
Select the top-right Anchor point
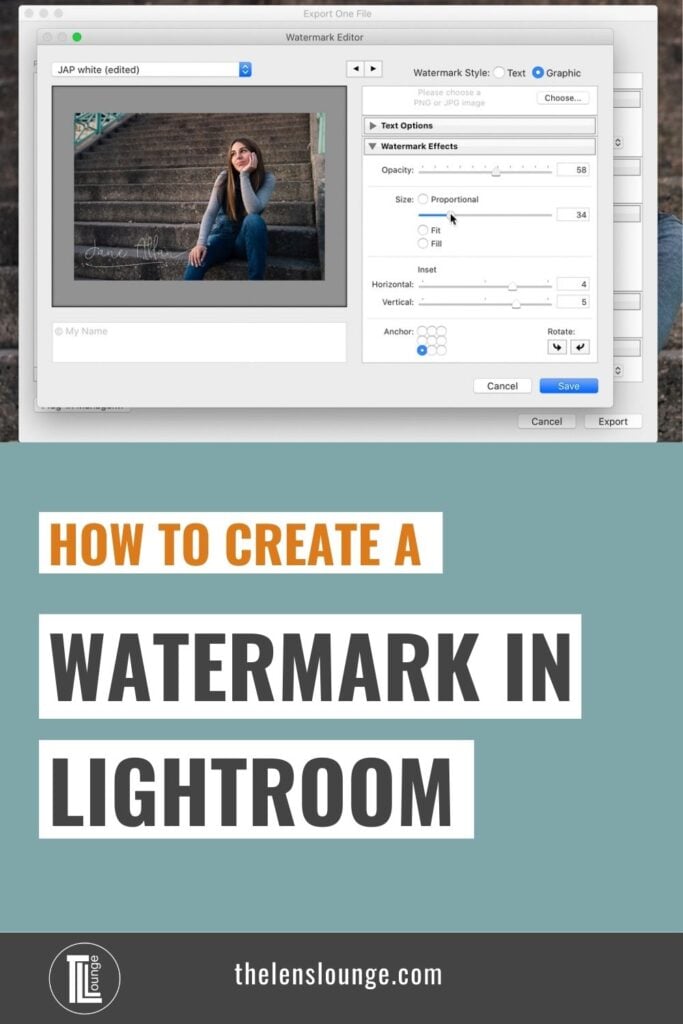442,331
